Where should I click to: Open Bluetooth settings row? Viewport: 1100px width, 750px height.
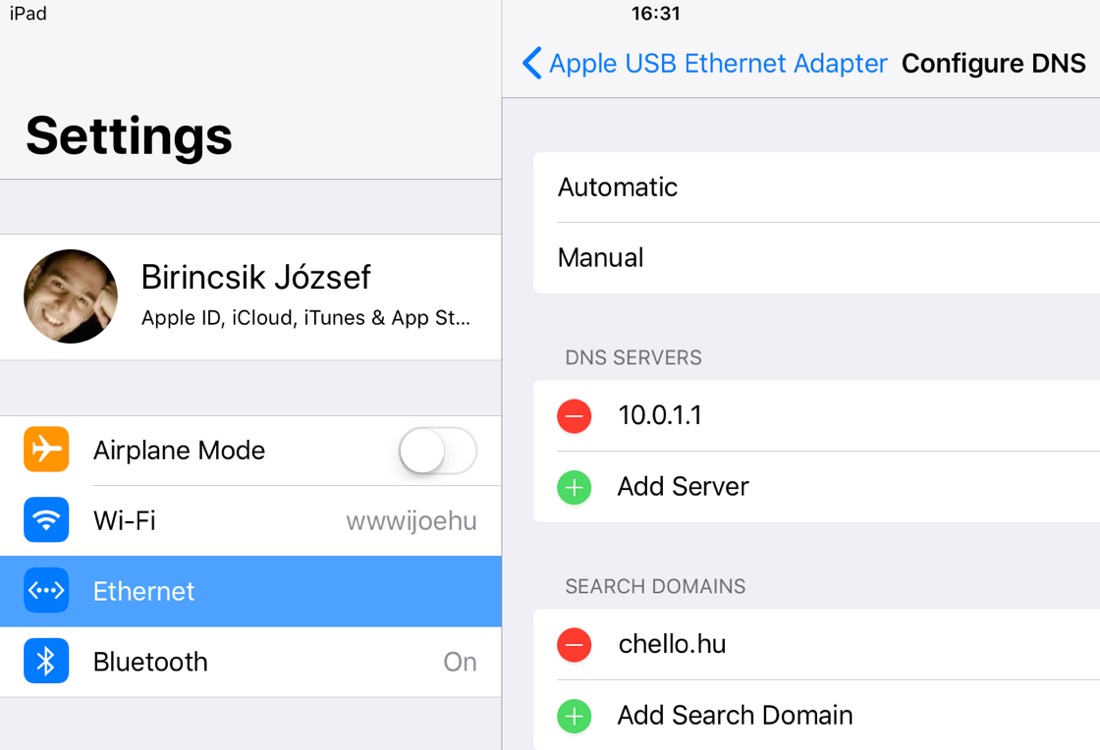point(250,662)
